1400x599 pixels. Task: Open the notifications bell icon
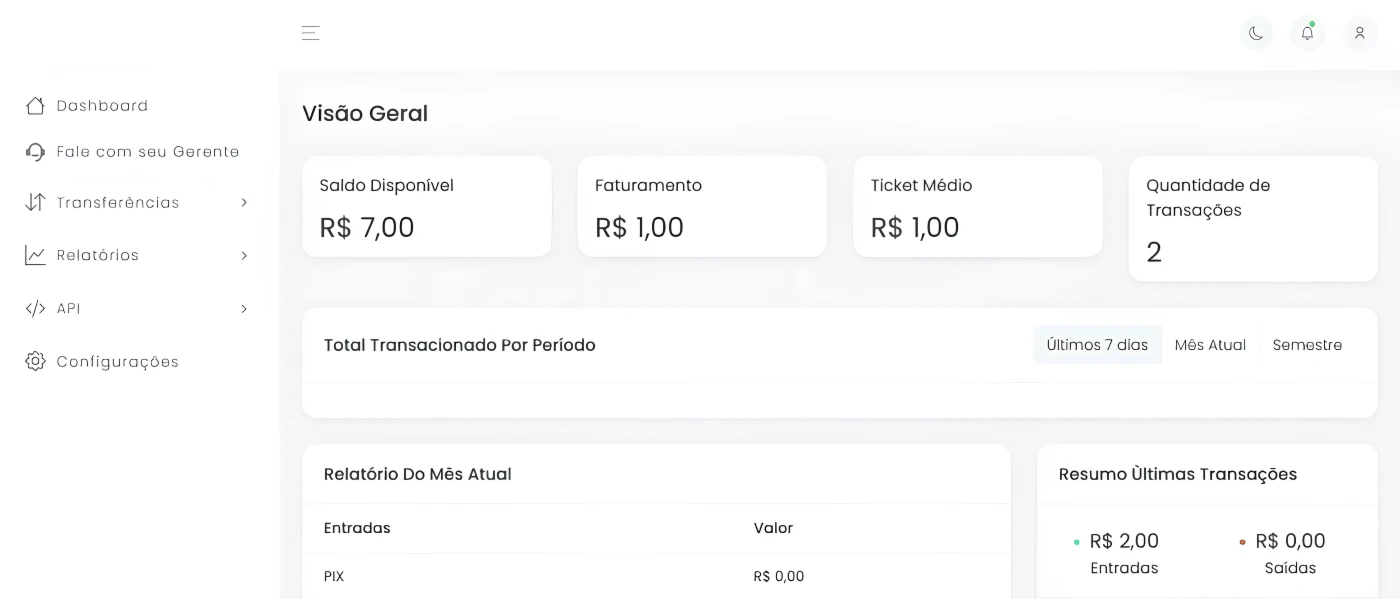pyautogui.click(x=1307, y=33)
